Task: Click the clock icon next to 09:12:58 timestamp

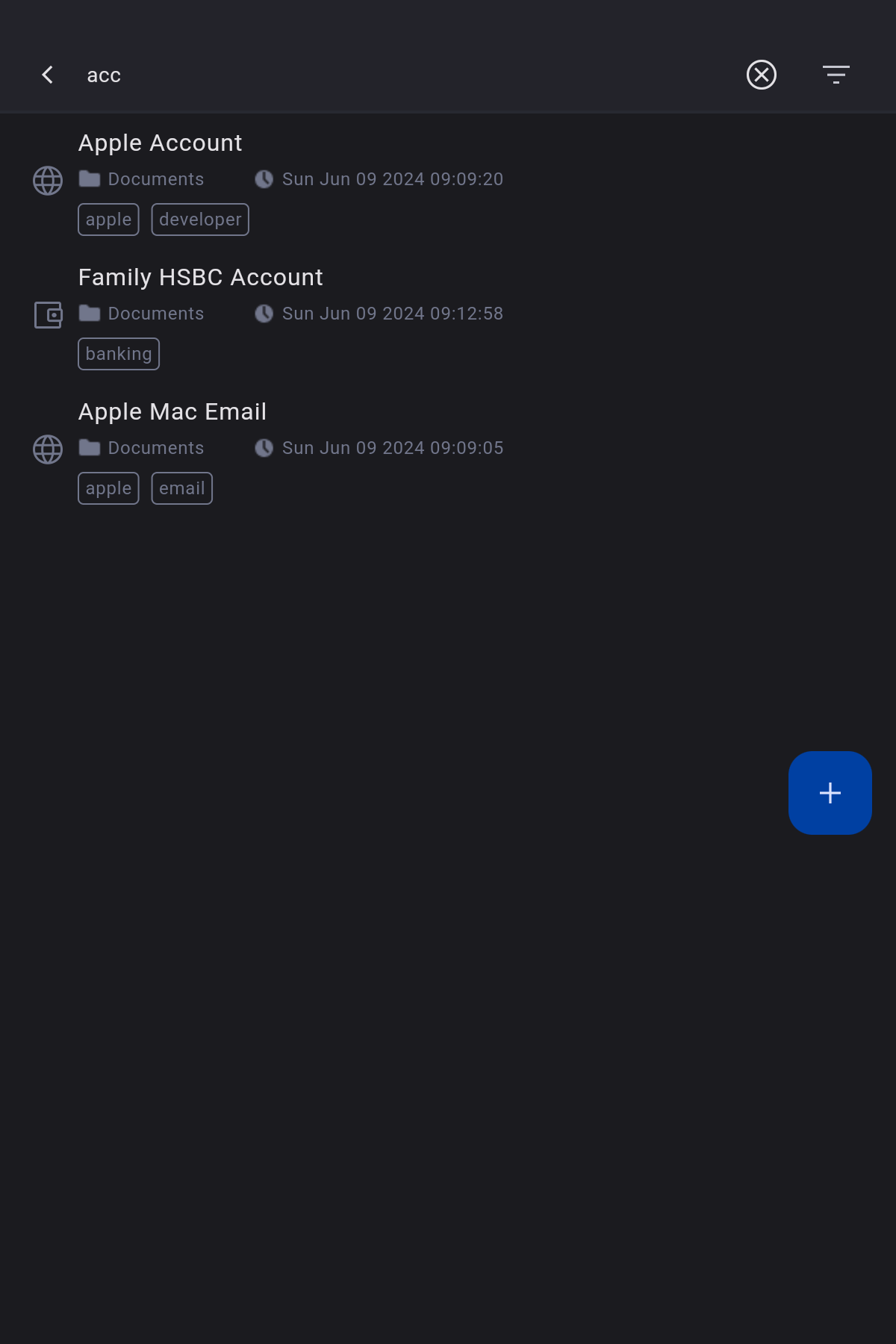Action: click(x=264, y=314)
